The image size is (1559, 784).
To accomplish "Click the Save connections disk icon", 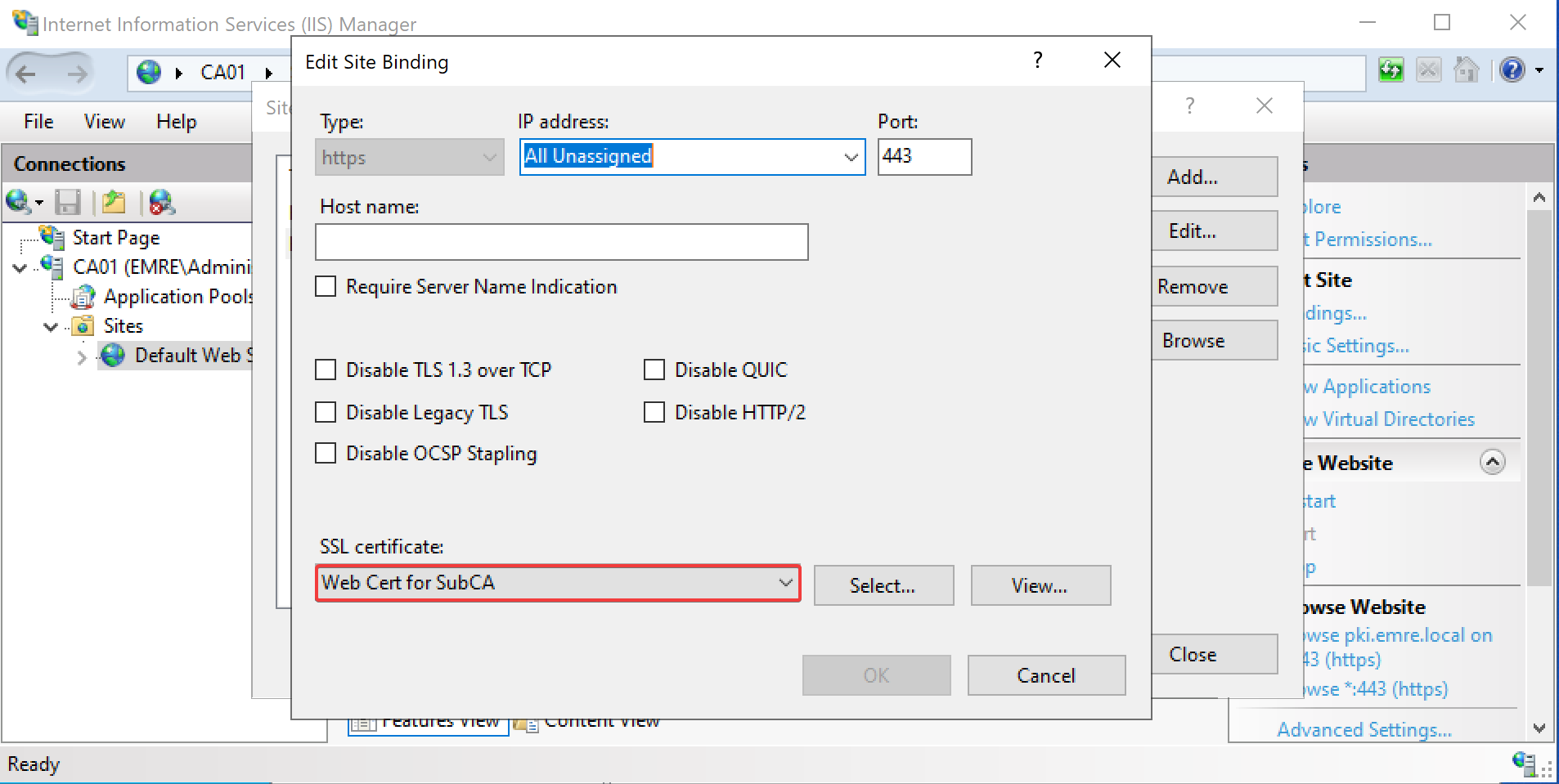I will [67, 202].
